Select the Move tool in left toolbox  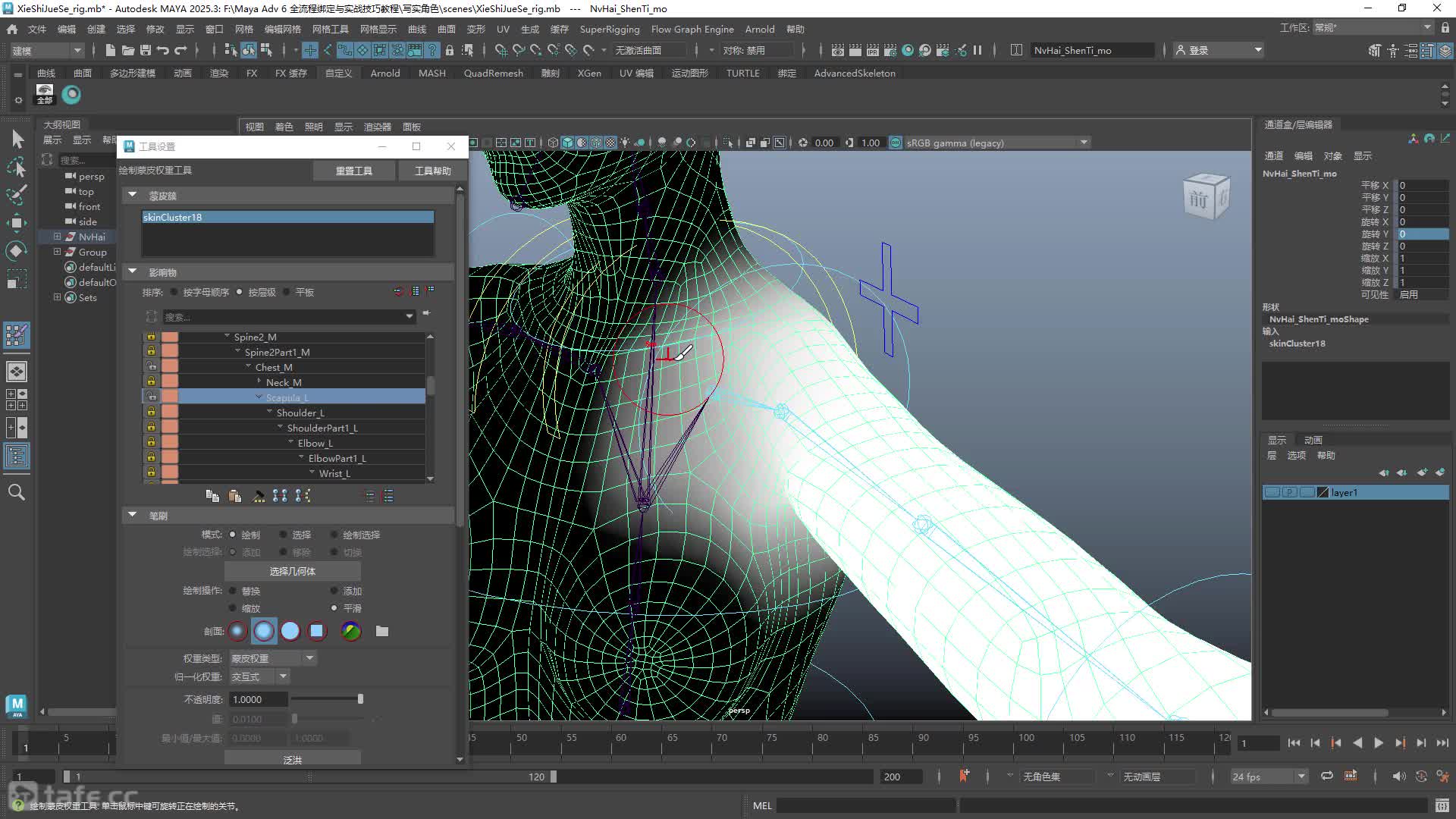(17, 222)
